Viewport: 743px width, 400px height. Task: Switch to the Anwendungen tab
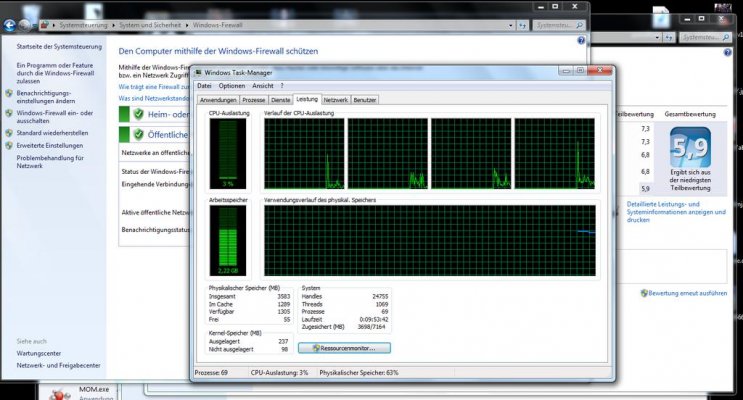pyautogui.click(x=218, y=100)
